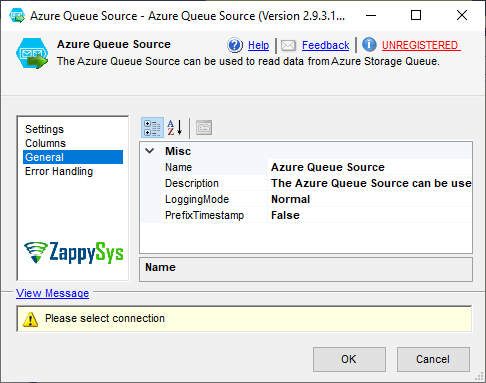The width and height of the screenshot is (486, 383).
Task: Click the title bar application icon
Action: point(17,16)
